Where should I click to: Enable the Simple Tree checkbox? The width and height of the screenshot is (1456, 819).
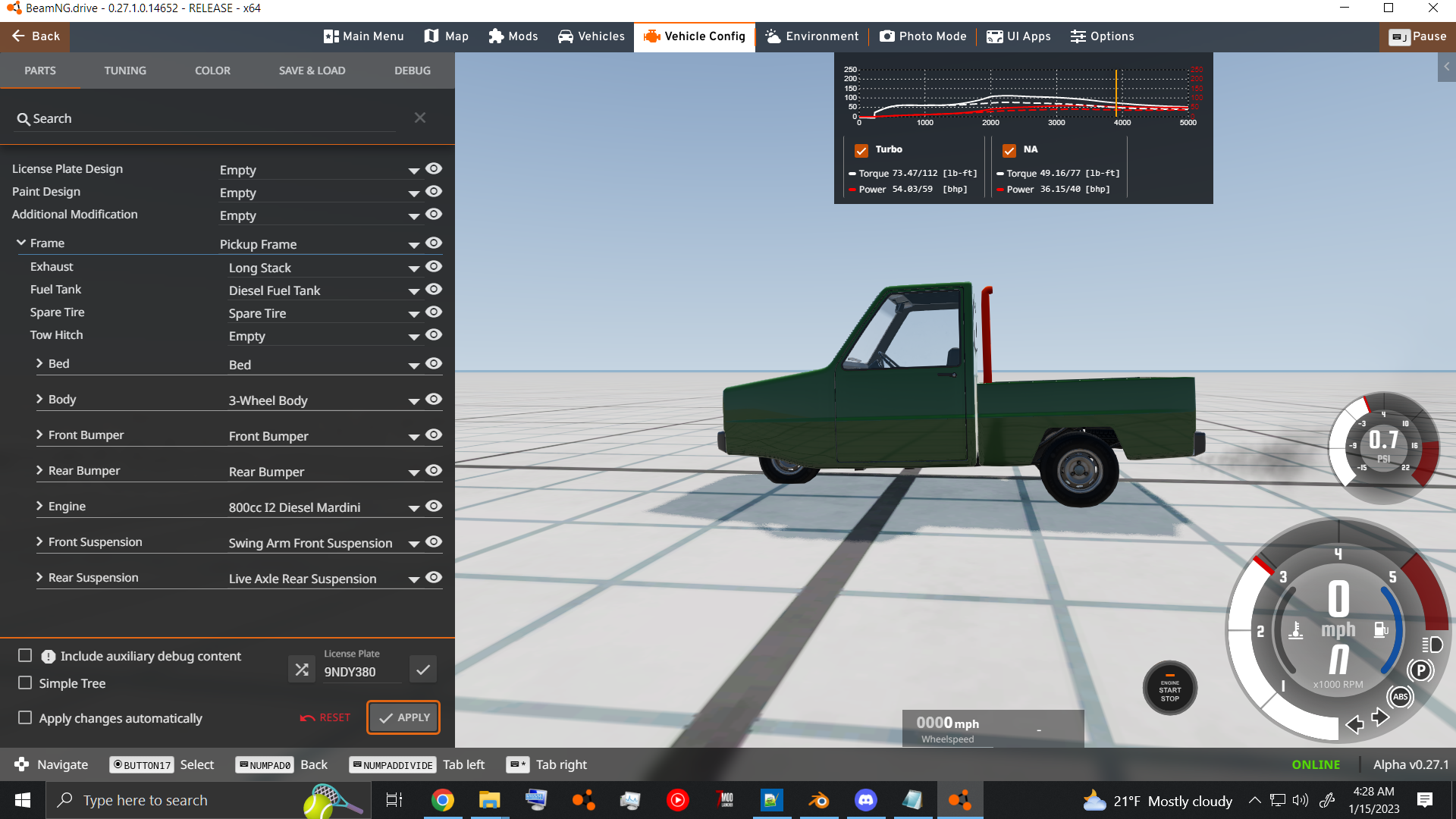coord(25,682)
